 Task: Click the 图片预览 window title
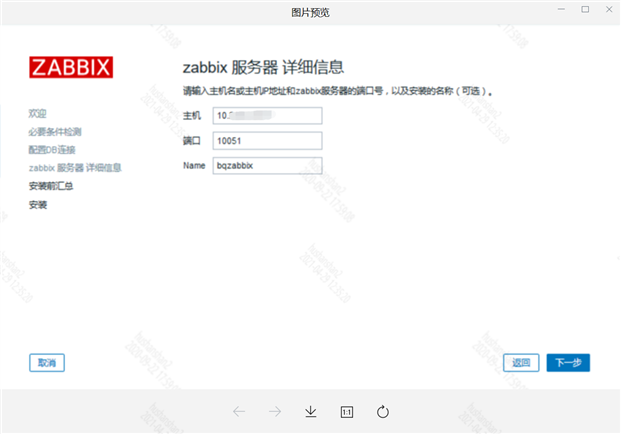click(310, 13)
